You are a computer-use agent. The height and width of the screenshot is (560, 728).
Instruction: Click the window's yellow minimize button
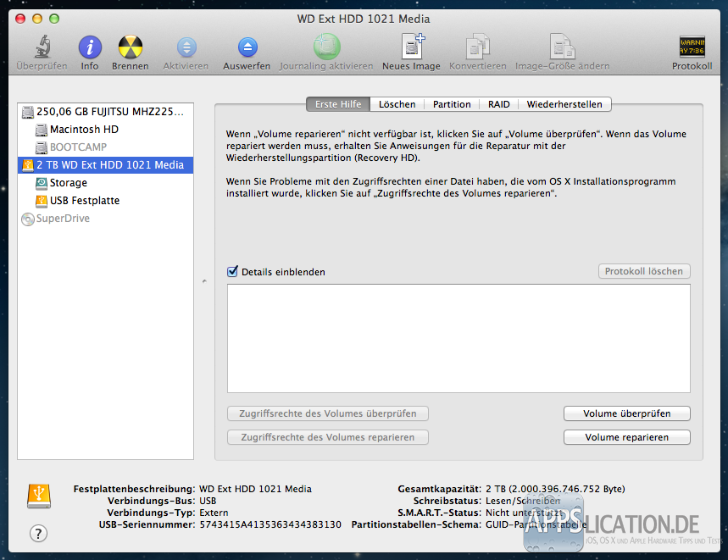(37, 19)
